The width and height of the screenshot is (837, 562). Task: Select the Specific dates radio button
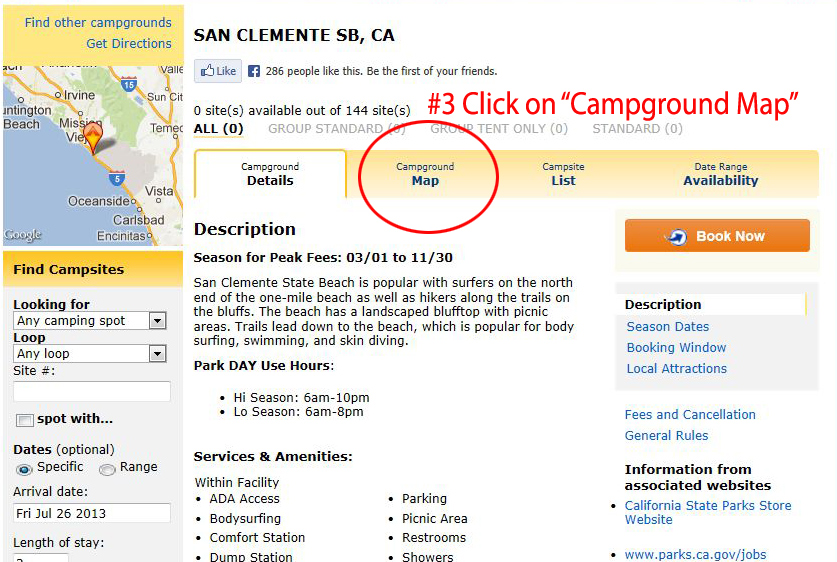[23, 469]
